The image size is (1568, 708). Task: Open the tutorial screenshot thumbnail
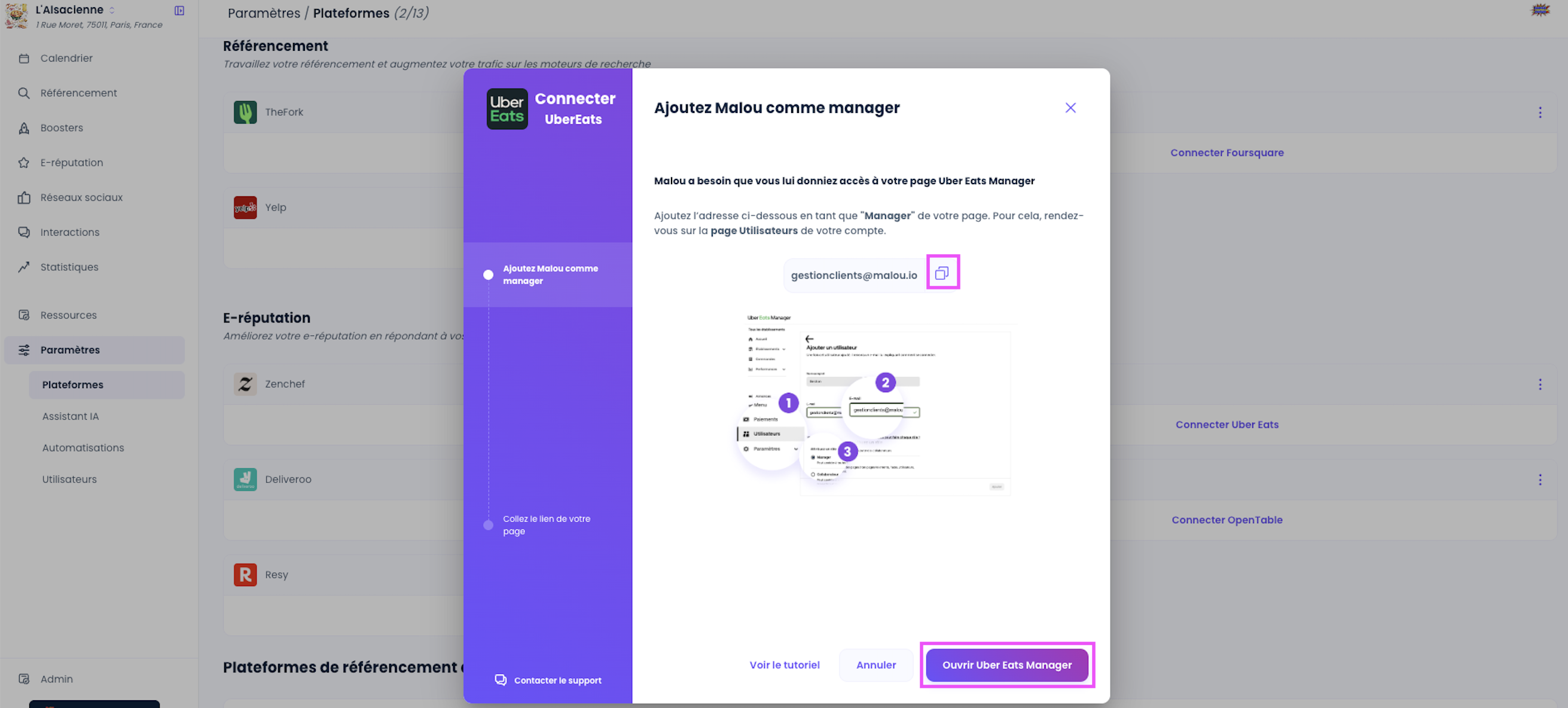click(x=874, y=404)
